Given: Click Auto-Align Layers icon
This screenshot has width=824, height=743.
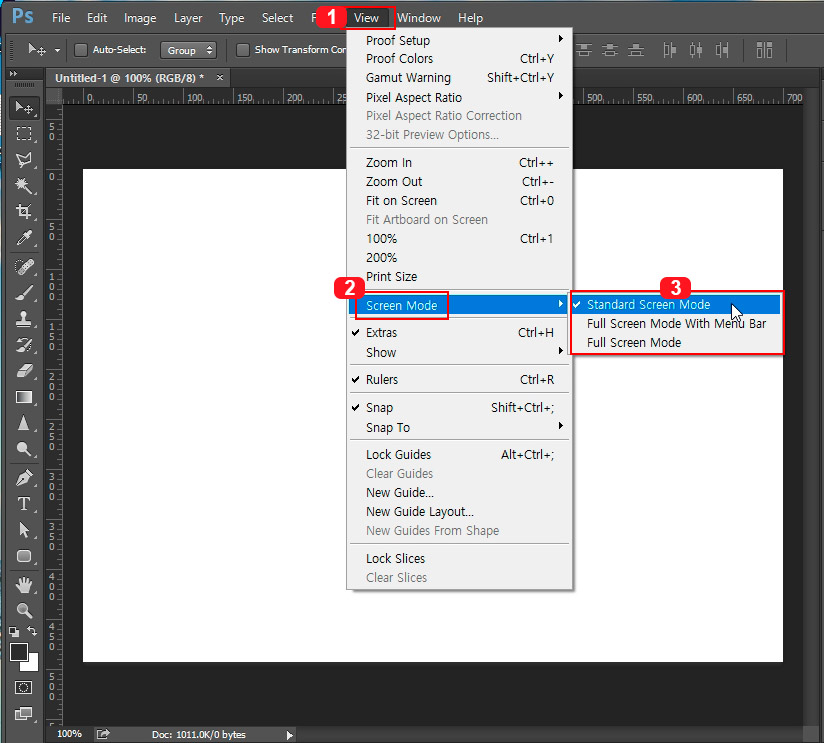Looking at the screenshot, I should (x=764, y=50).
